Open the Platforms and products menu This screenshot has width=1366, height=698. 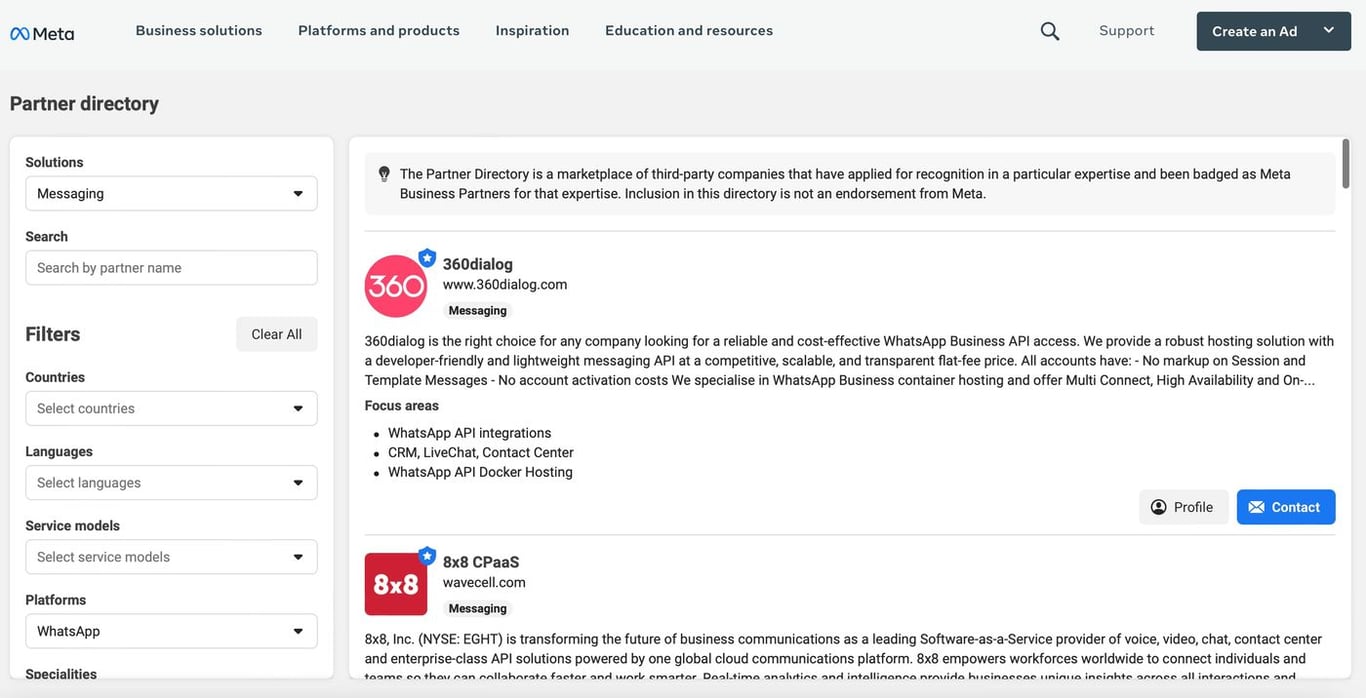(379, 31)
